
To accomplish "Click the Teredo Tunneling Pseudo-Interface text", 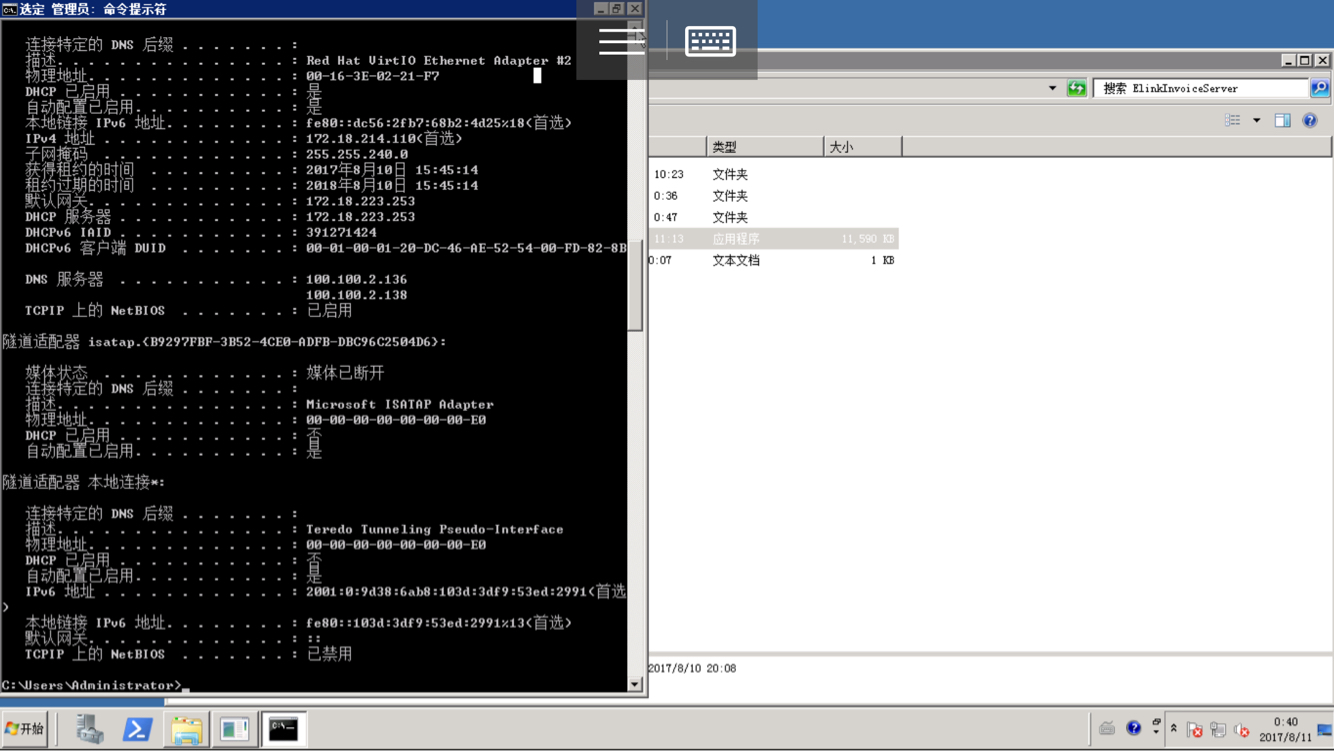I will coord(435,529).
